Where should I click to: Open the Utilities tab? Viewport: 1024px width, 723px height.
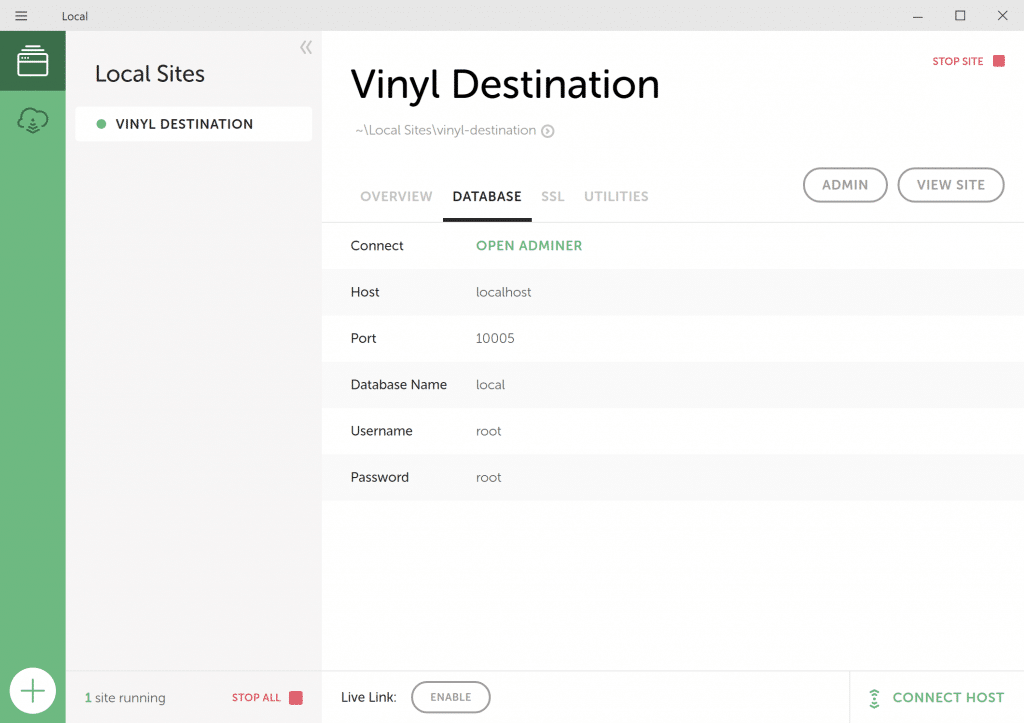(616, 196)
